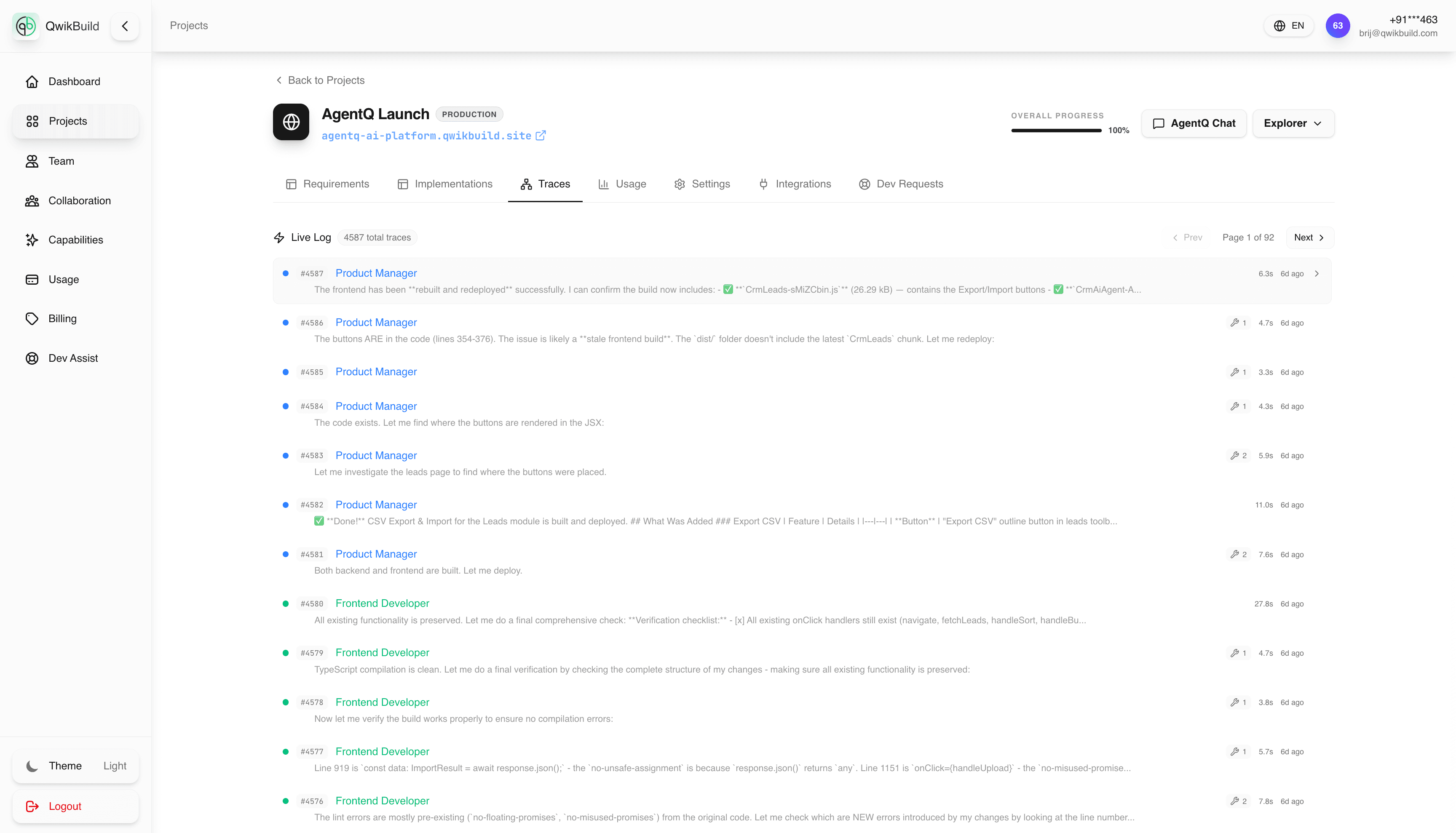1456x833 pixels.
Task: Click the external link icon beside site URL
Action: coord(540,136)
